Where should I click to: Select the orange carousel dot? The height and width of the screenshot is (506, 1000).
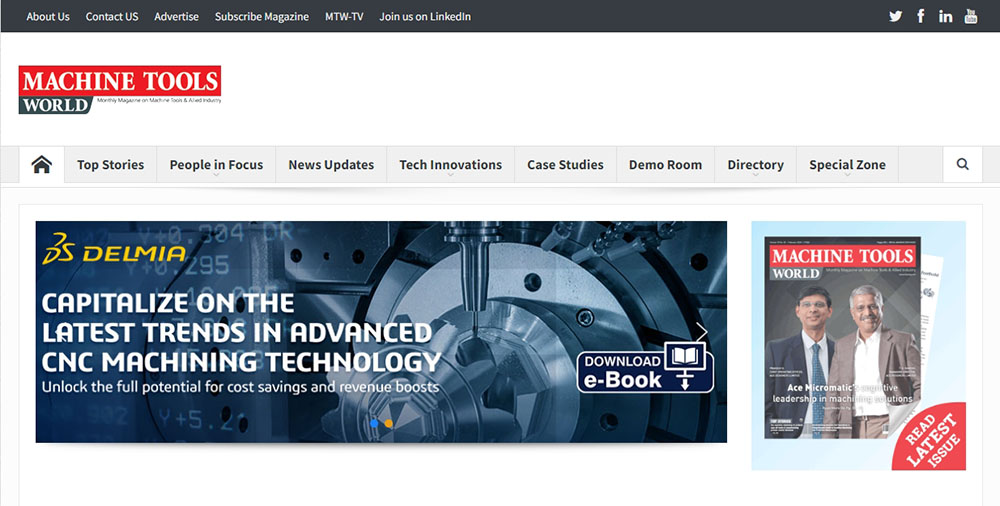click(388, 423)
